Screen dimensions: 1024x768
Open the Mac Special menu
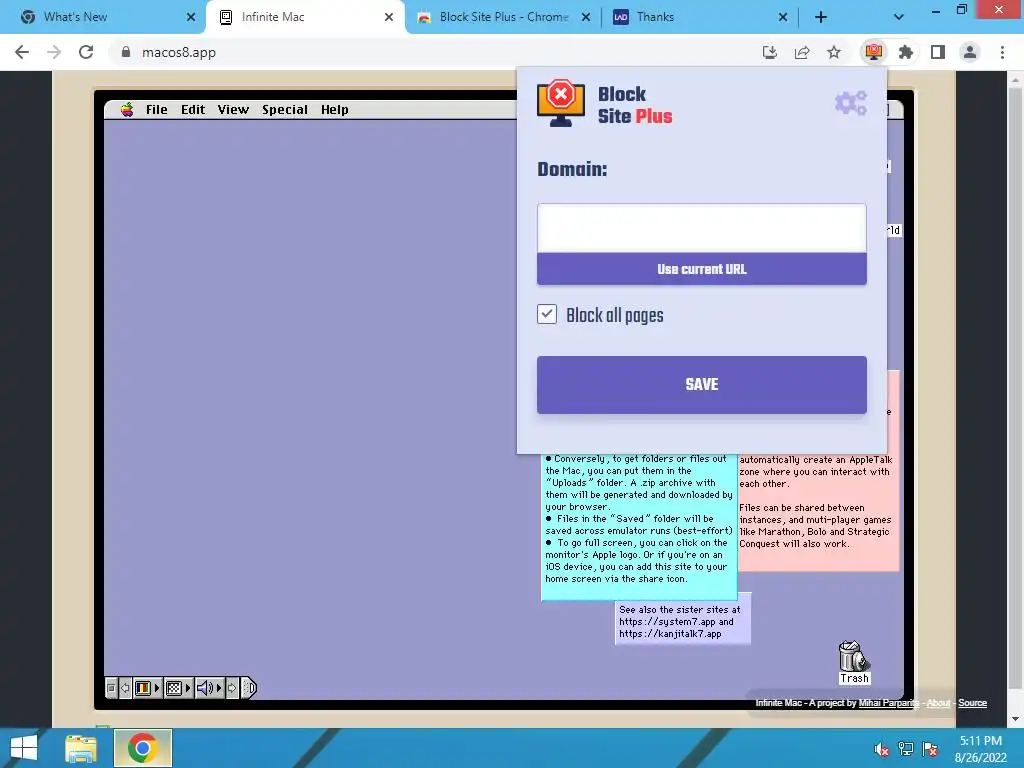click(285, 110)
